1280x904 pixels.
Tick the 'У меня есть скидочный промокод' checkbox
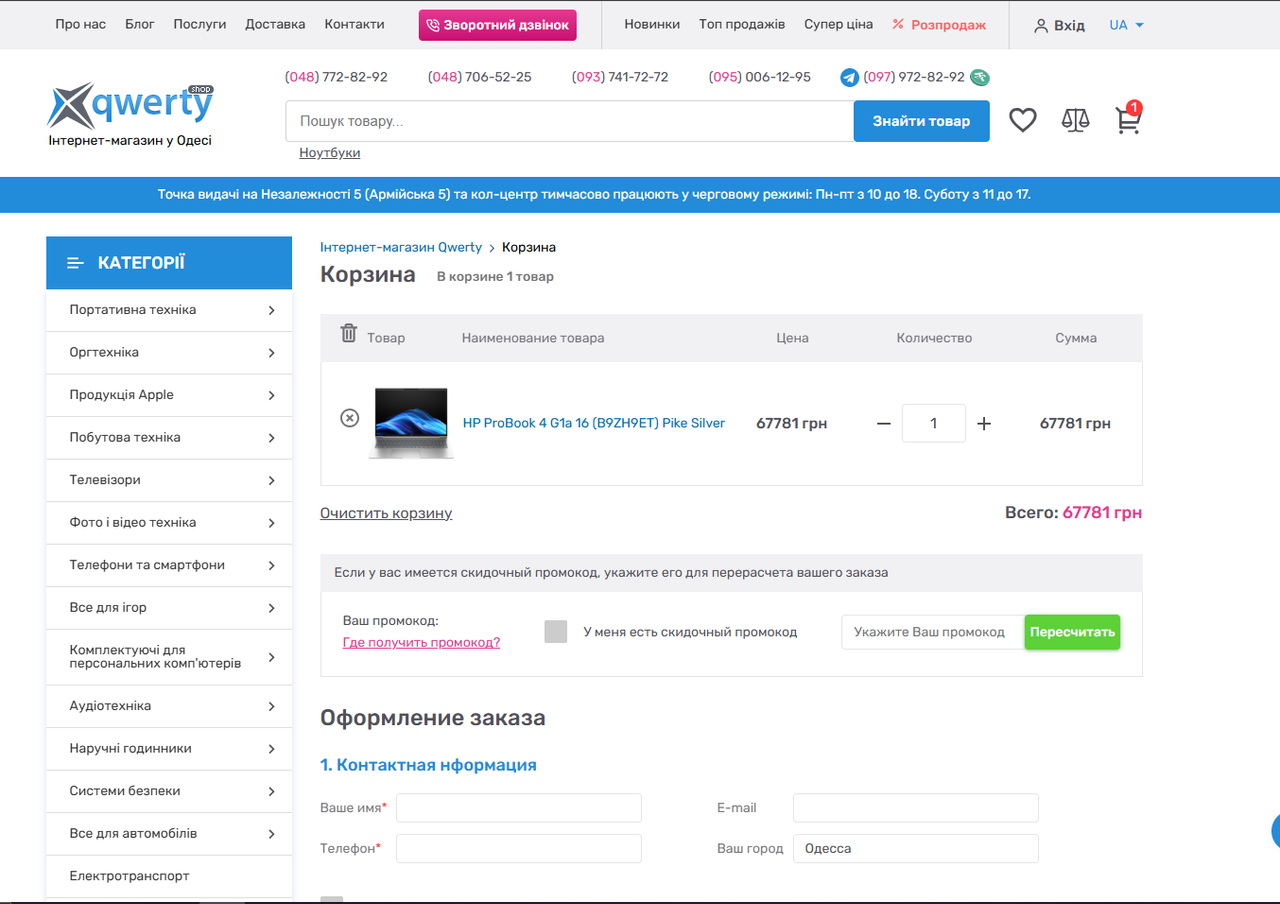click(x=556, y=632)
